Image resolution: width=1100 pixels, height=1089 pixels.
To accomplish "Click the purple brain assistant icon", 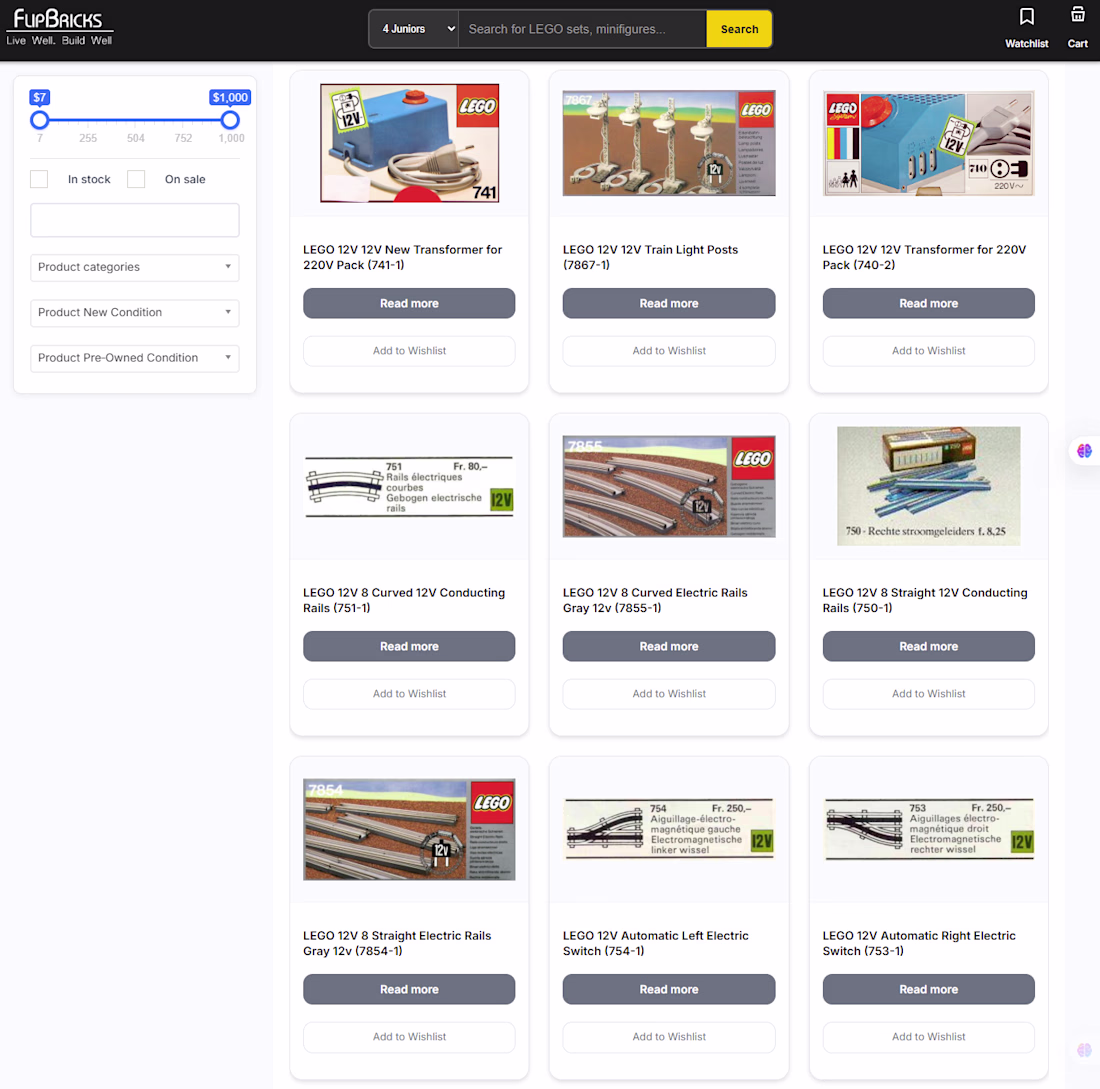I will click(1084, 450).
